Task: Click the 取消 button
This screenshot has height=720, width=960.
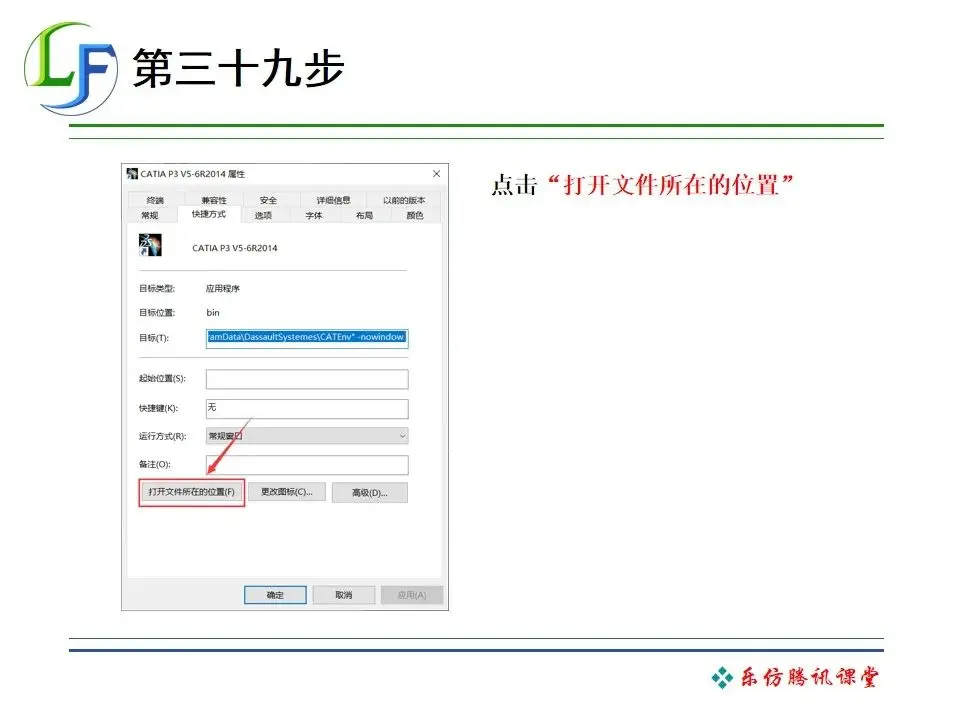Action: pyautogui.click(x=343, y=594)
